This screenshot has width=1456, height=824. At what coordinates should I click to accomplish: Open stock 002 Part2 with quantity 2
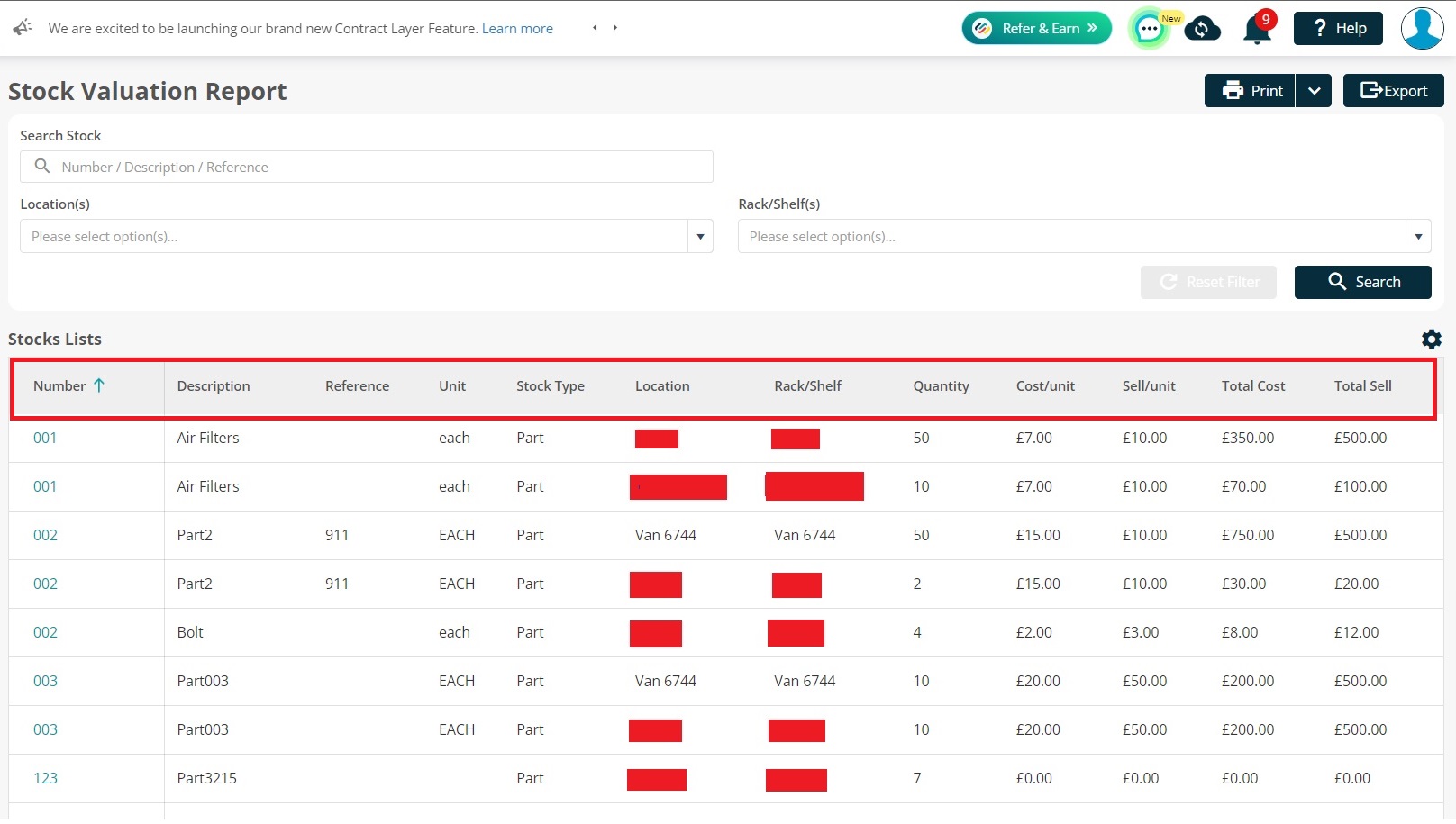coord(45,584)
